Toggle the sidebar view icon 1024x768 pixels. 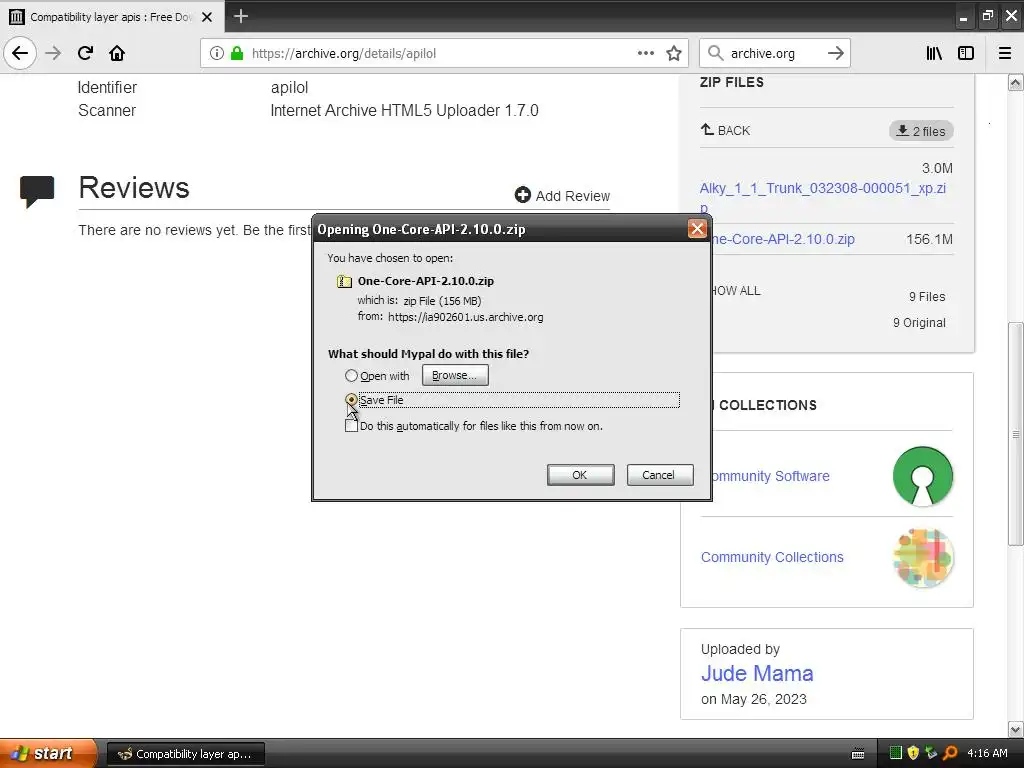(x=966, y=53)
